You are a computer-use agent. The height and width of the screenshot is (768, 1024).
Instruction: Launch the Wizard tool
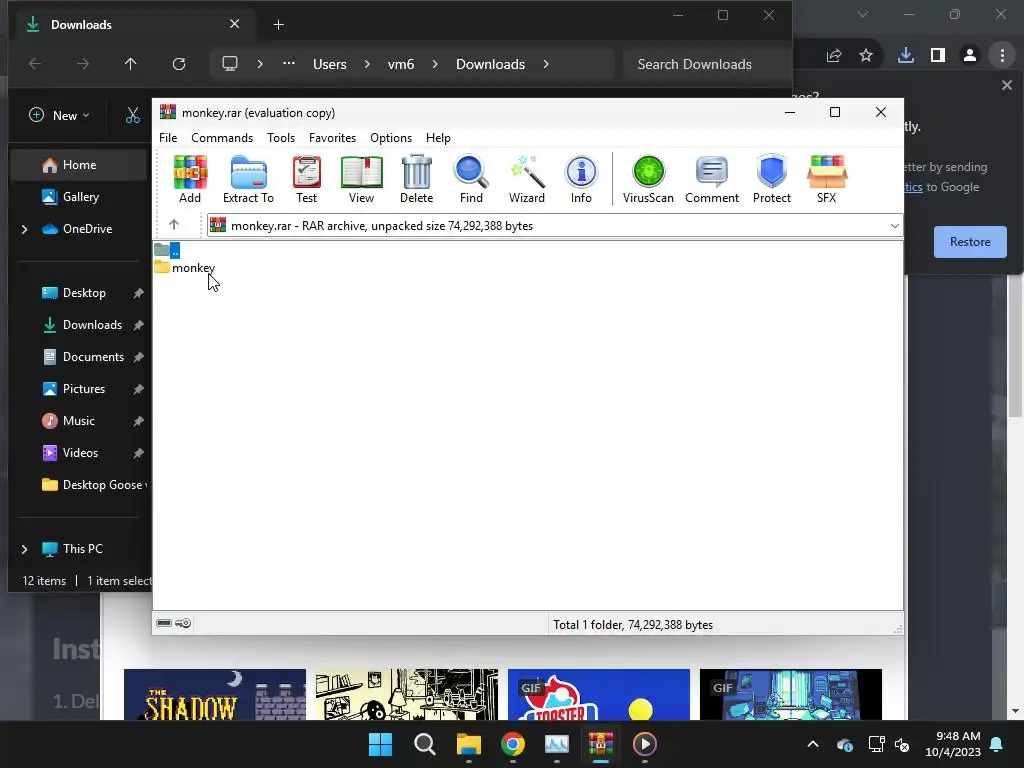click(526, 180)
